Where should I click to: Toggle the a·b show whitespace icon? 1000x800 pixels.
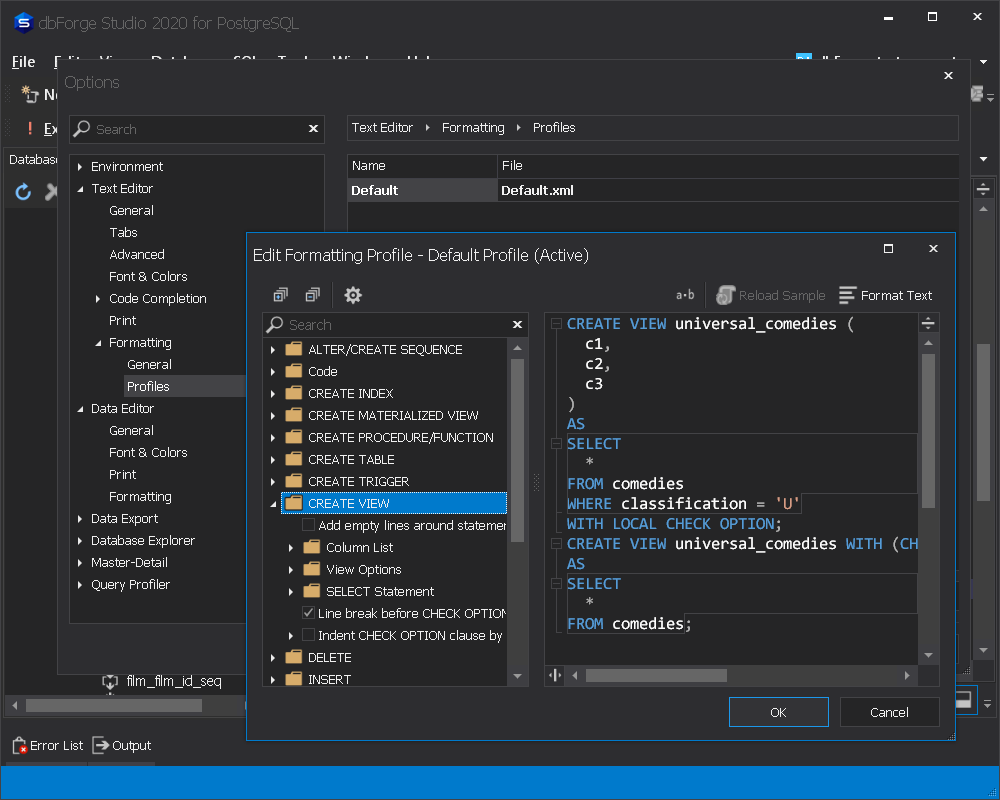pyautogui.click(x=685, y=295)
